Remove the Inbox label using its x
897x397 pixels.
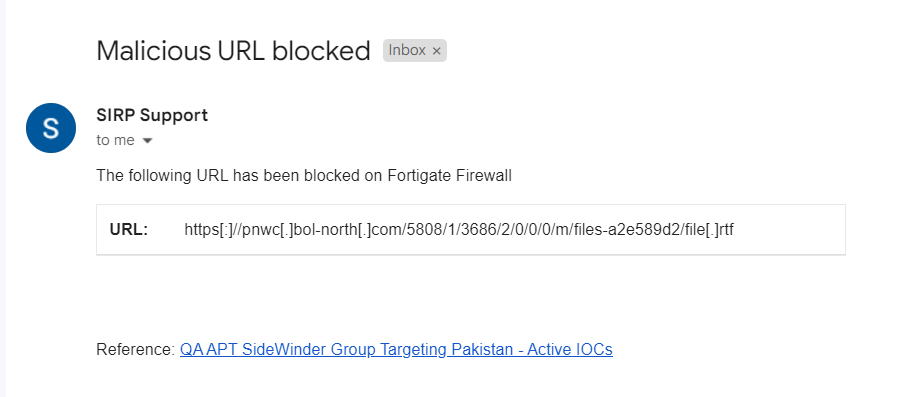pyautogui.click(x=436, y=51)
